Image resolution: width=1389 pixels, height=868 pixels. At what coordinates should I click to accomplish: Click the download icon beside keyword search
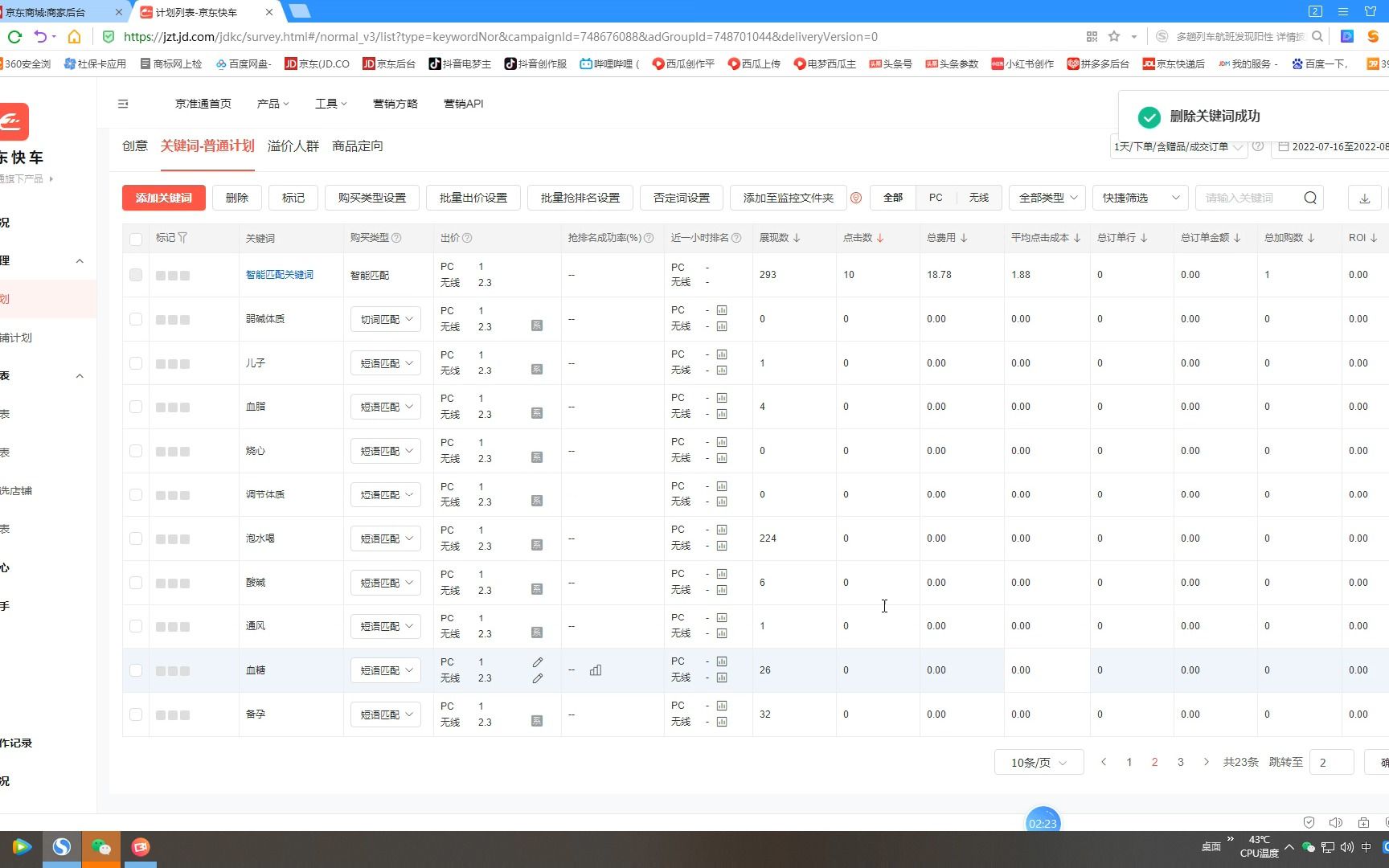[x=1364, y=198]
